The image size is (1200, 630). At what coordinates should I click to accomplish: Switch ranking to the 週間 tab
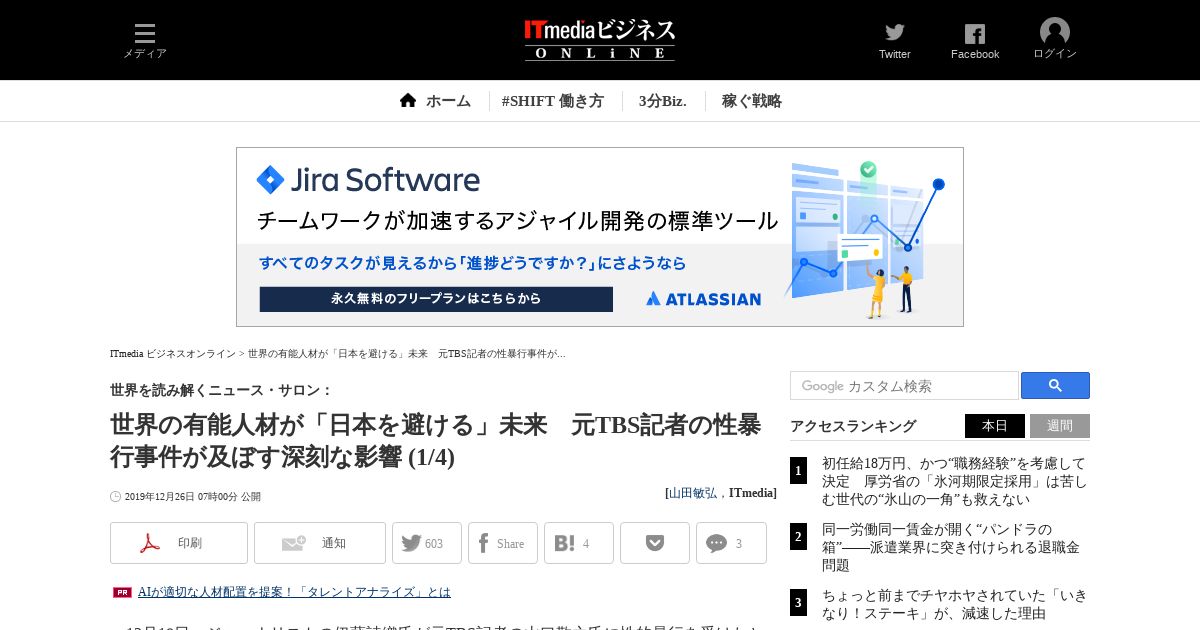pos(1060,426)
